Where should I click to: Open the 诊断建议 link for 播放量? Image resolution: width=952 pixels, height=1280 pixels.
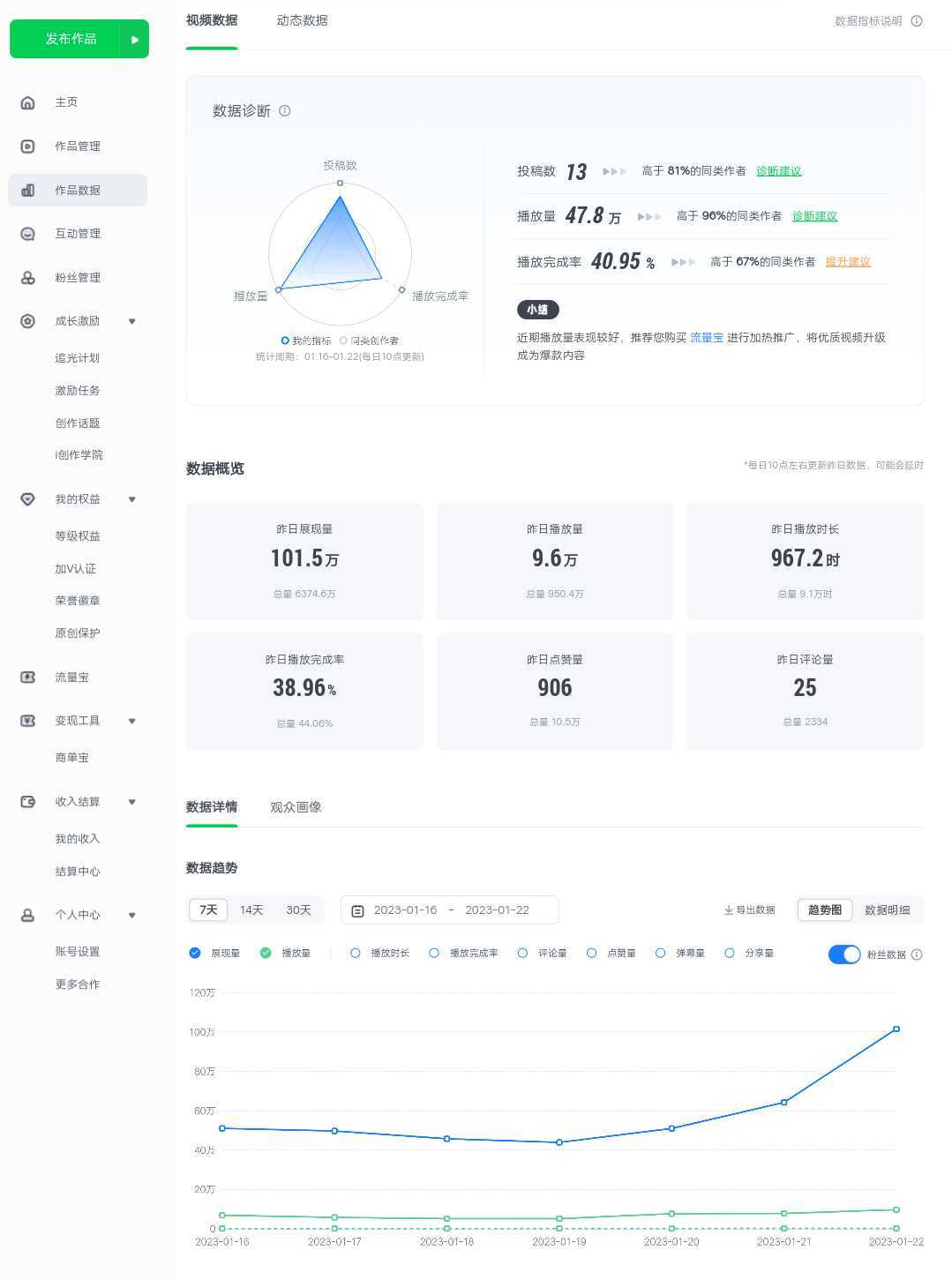coord(813,215)
